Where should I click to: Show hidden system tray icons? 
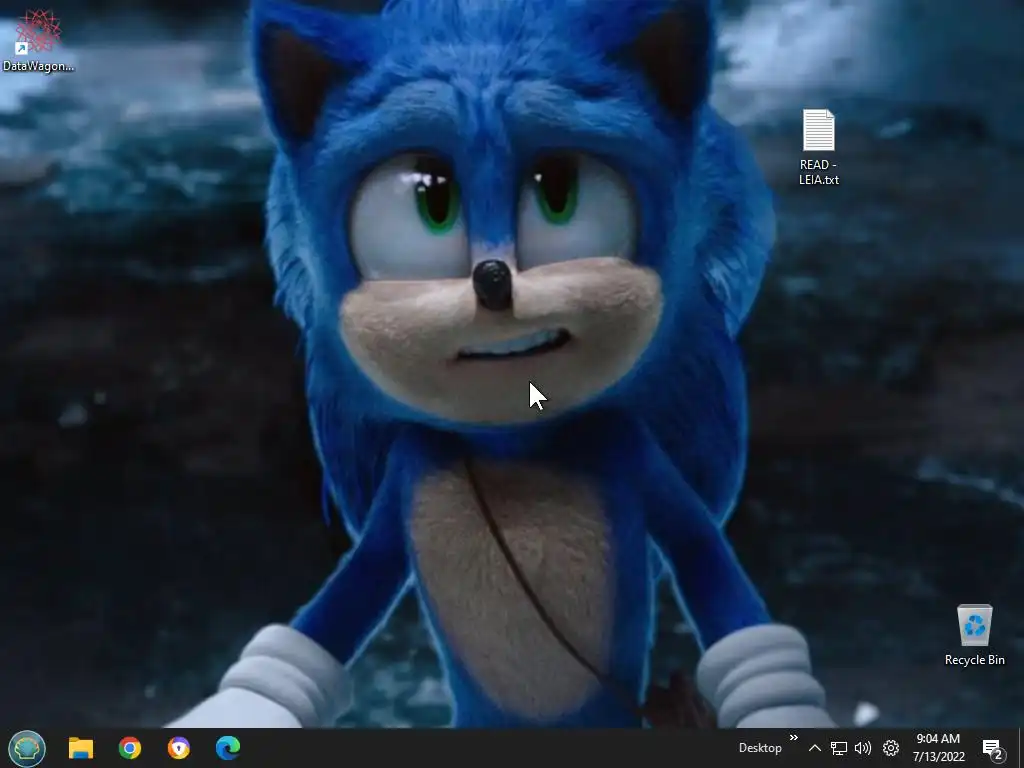tap(814, 748)
